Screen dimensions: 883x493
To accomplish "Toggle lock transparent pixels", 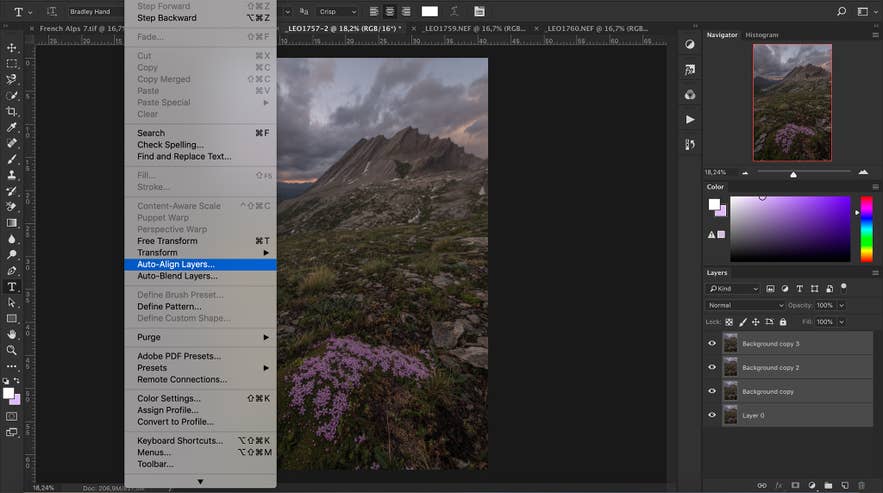I will [x=729, y=322].
